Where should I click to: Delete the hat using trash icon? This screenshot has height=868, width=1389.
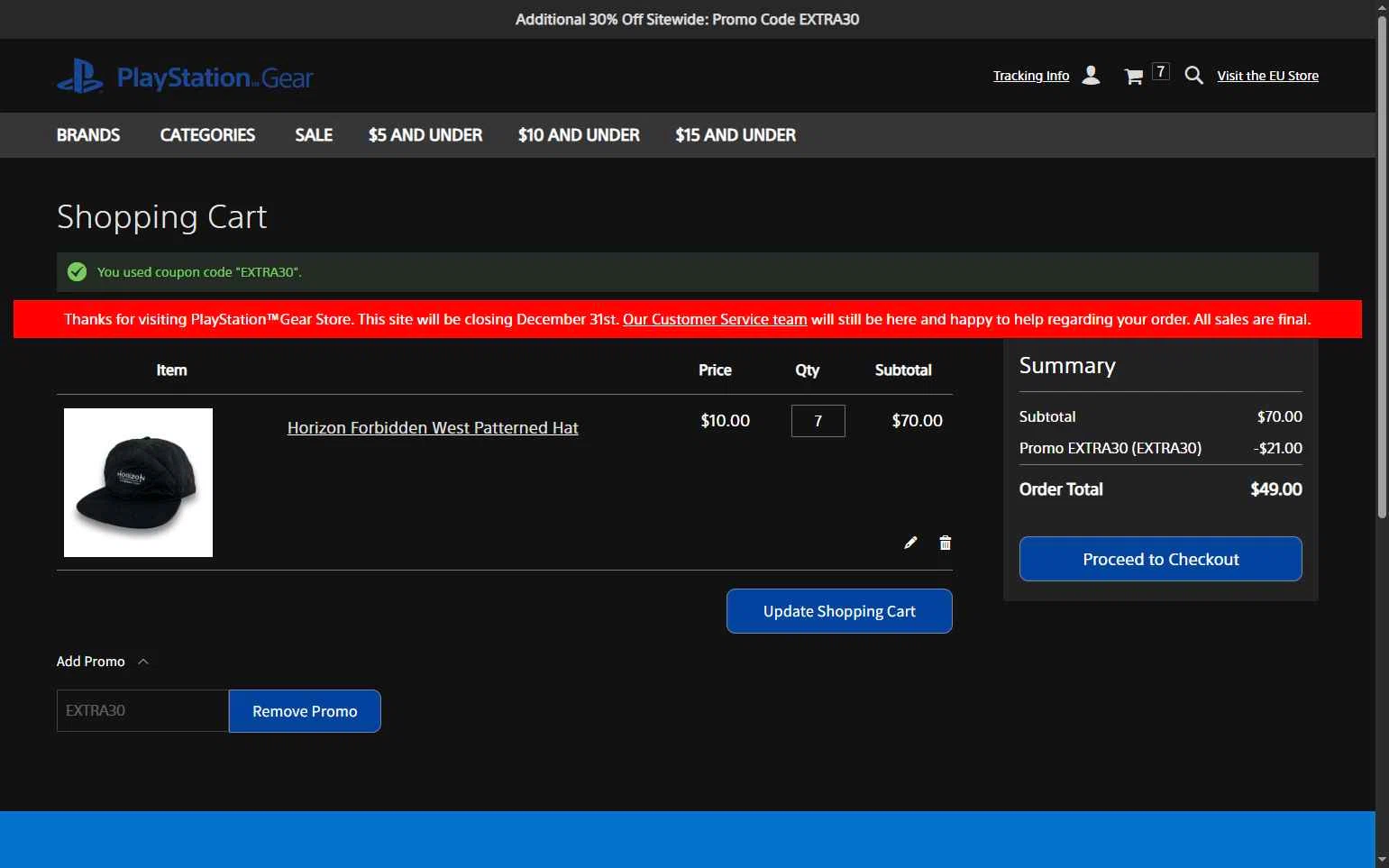tap(945, 543)
